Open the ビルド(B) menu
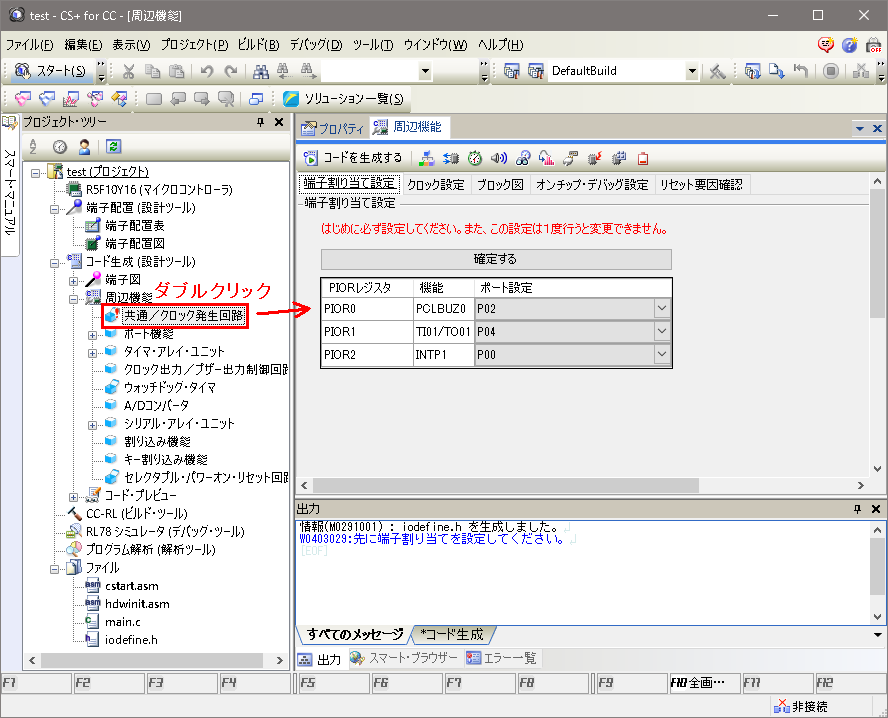Image resolution: width=888 pixels, height=718 pixels. pos(258,45)
